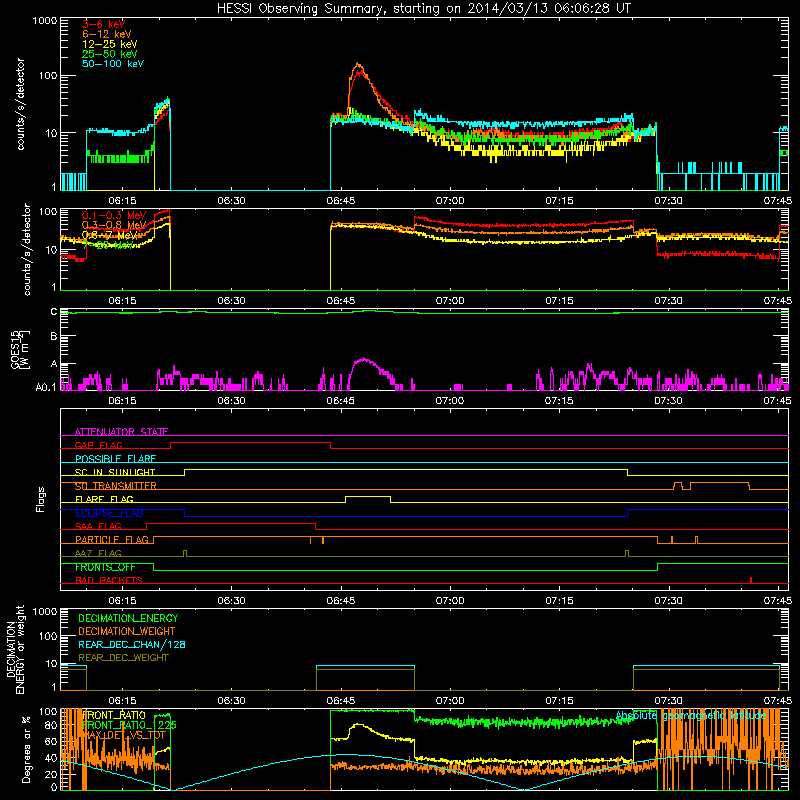Pick the 50-100 keV legend label
The image size is (800, 800).
pos(113,64)
